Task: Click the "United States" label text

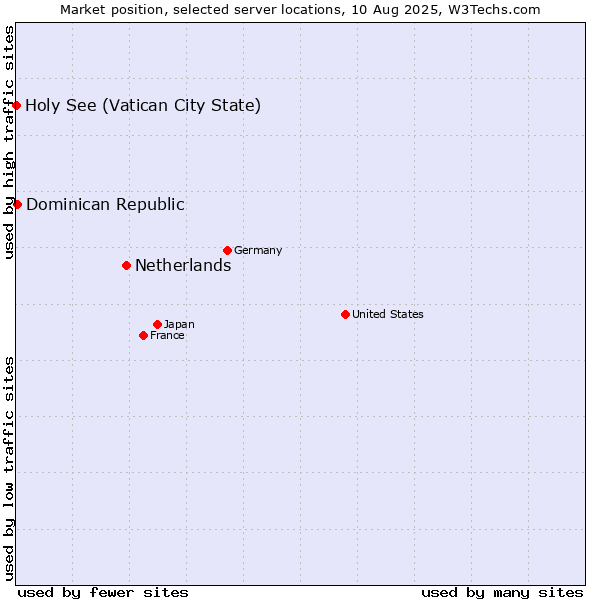Action: (388, 314)
